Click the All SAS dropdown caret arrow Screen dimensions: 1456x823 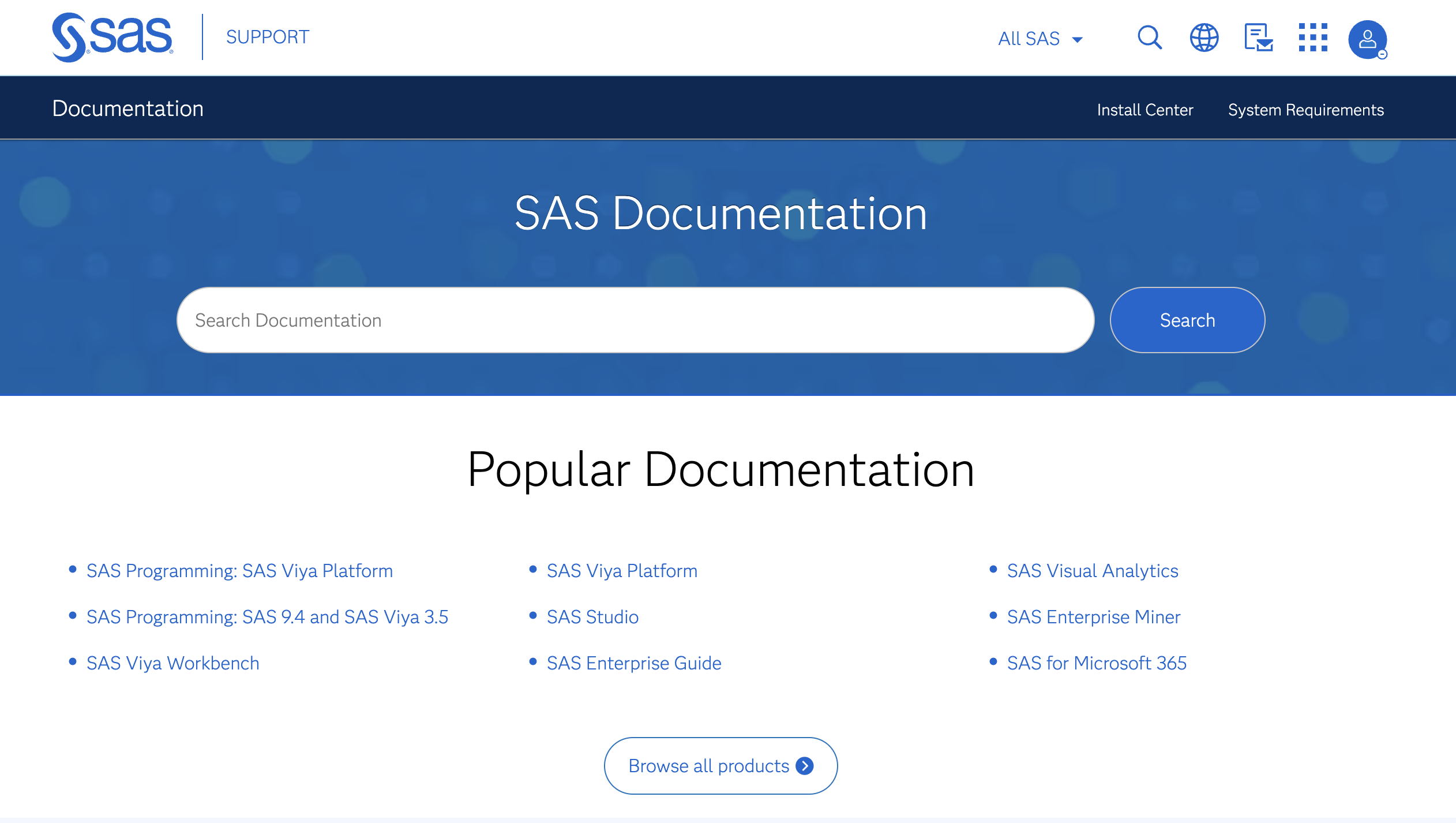[1077, 40]
